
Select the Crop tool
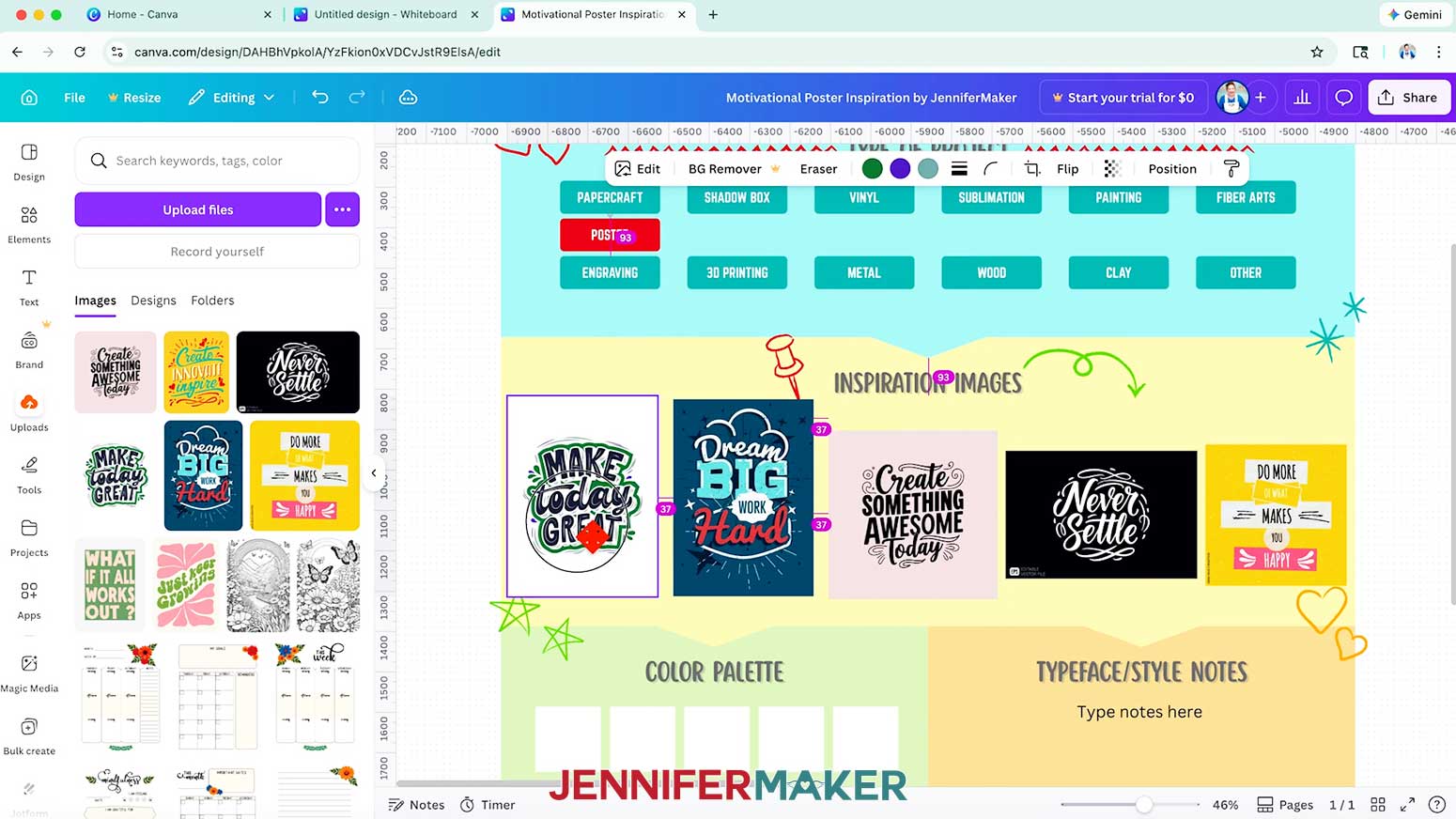point(1032,169)
